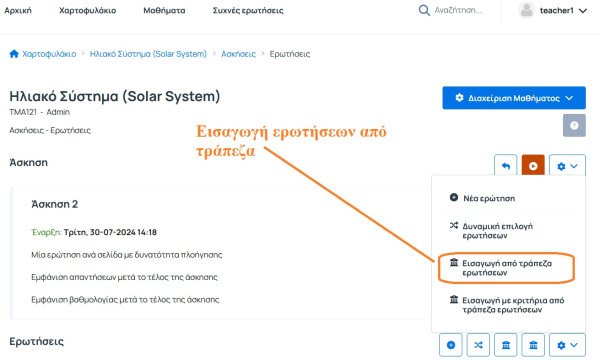Go to Συχνές ερωτήσεις in top navigation

tap(248, 11)
